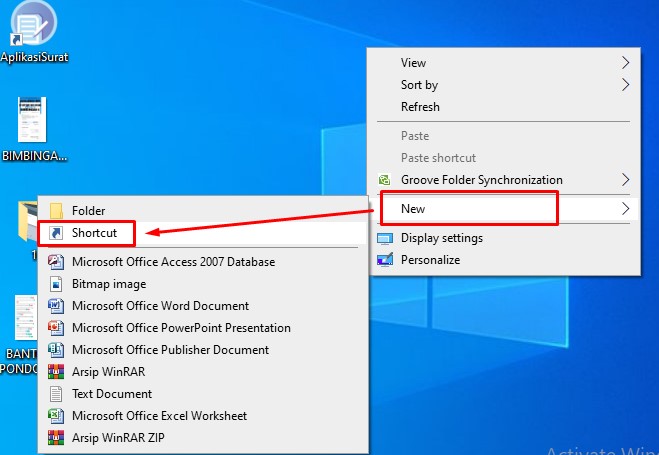659x455 pixels.
Task: Select the Paste shortcut menu entry
Action: [504, 158]
